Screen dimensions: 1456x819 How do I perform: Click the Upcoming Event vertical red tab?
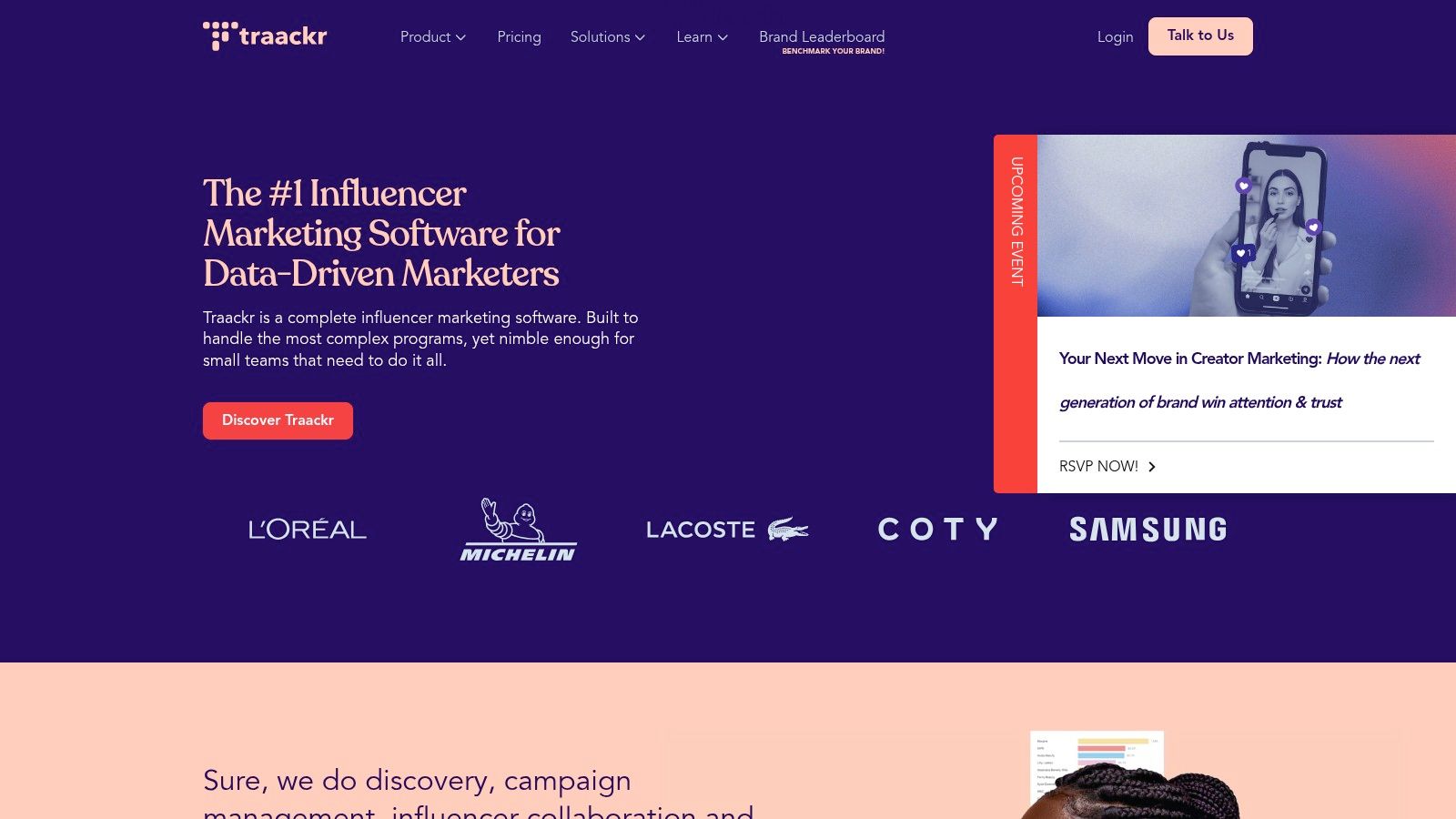click(1016, 314)
